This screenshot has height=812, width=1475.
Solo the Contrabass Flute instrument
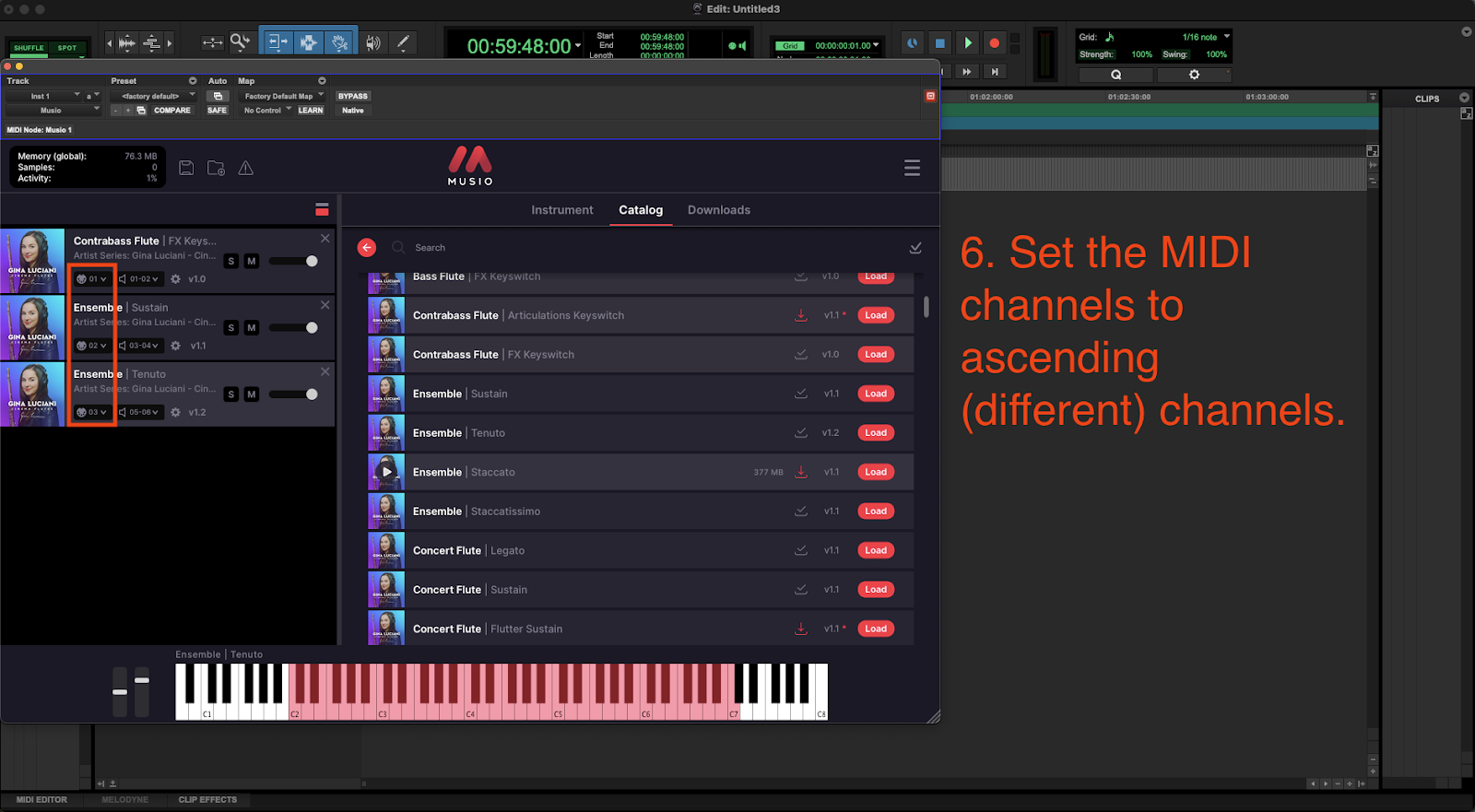tap(231, 261)
